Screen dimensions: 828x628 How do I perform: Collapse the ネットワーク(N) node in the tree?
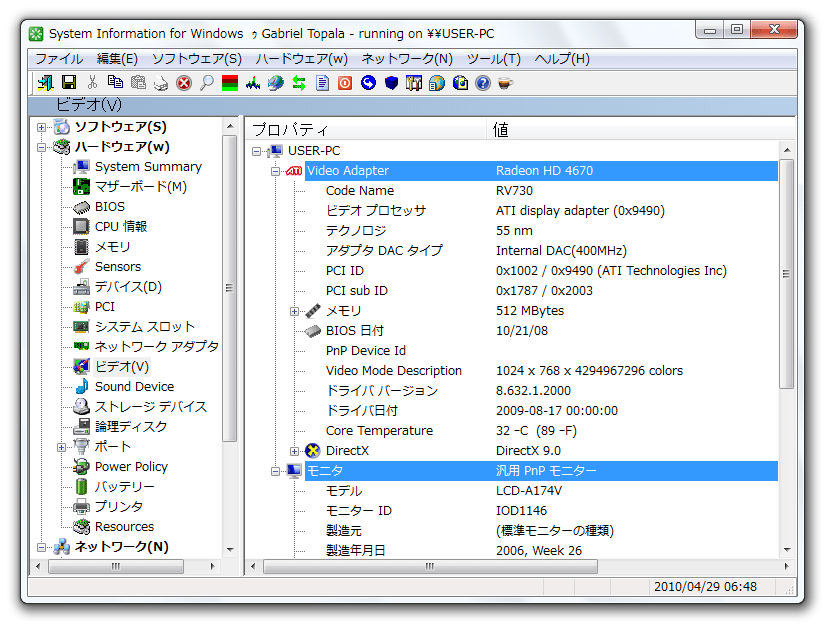[x=41, y=548]
